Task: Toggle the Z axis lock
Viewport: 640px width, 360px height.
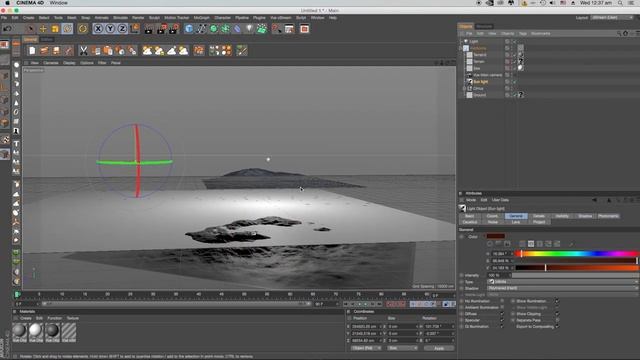Action: [x=122, y=29]
